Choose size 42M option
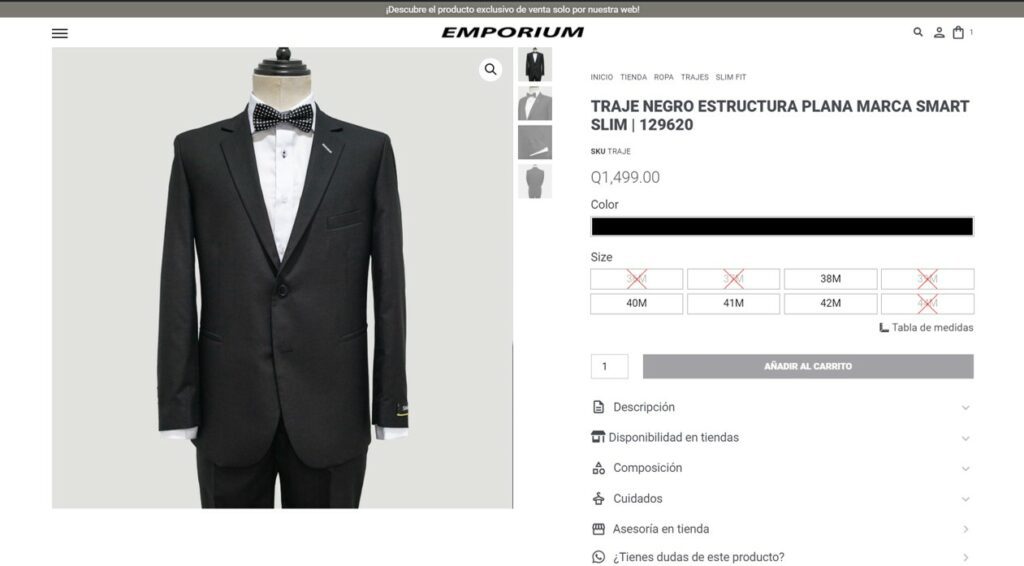1024x566 pixels. click(x=830, y=304)
